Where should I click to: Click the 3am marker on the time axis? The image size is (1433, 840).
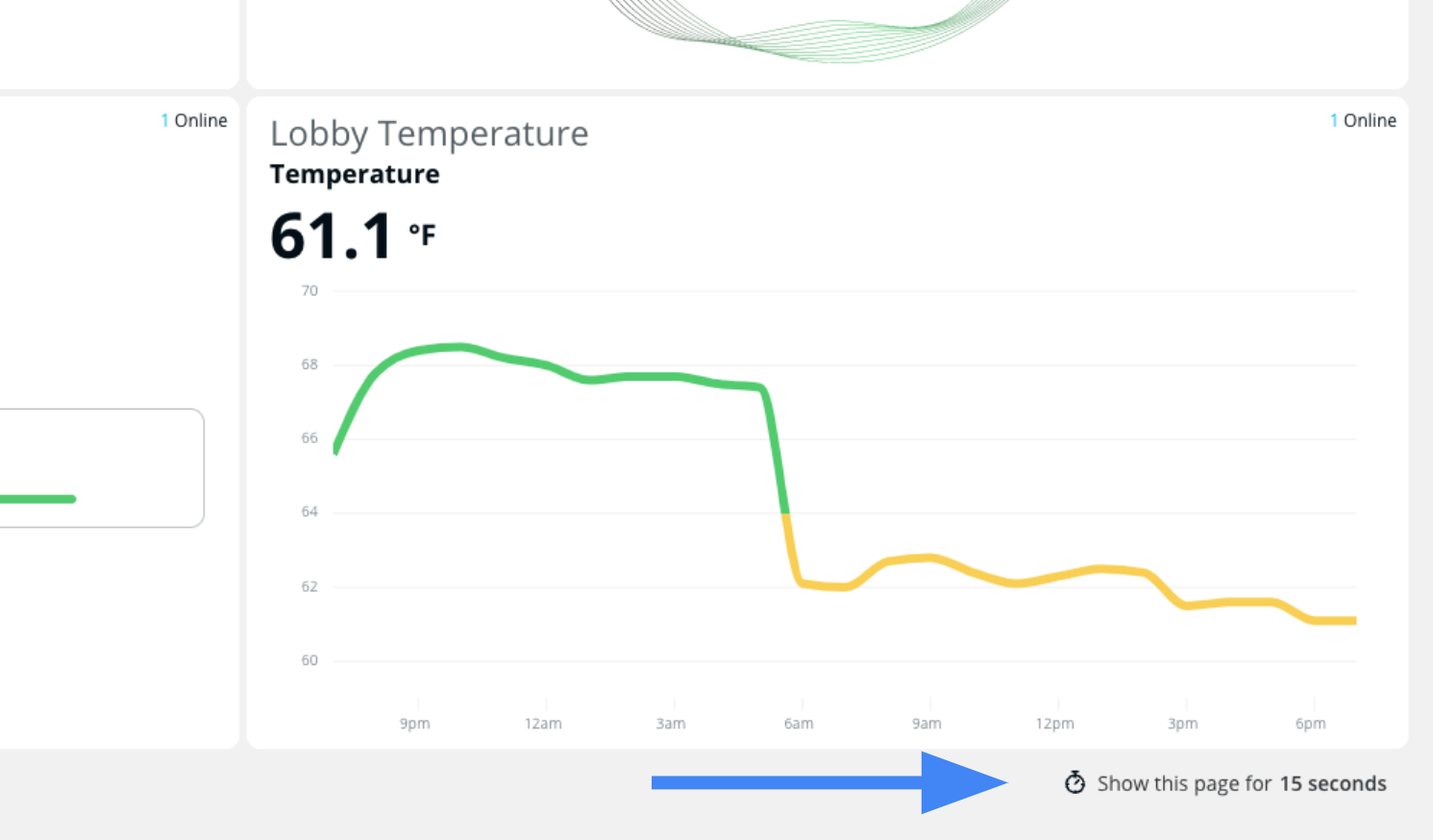coord(671,724)
